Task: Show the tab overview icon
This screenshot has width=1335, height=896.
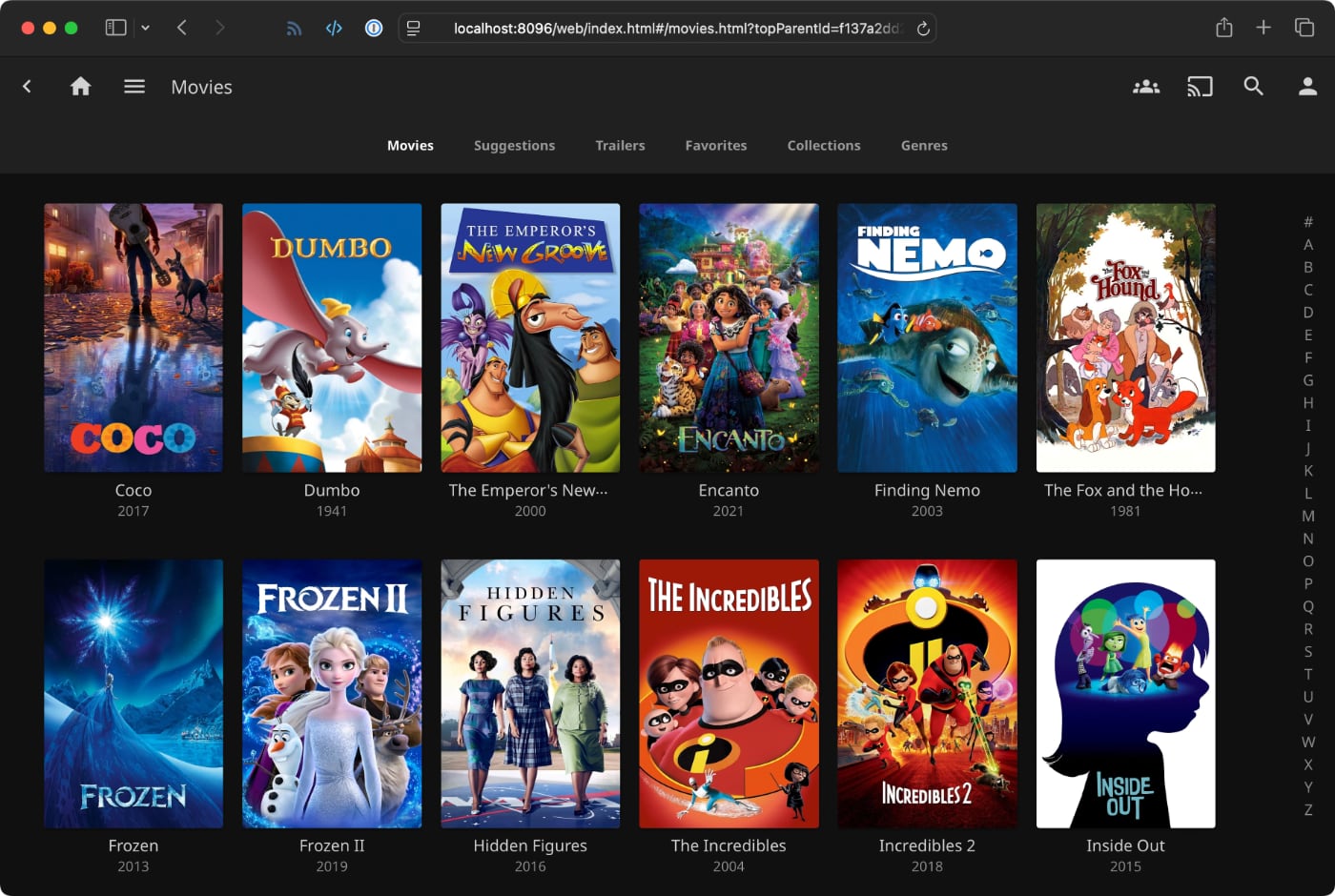Action: pyautogui.click(x=1304, y=28)
